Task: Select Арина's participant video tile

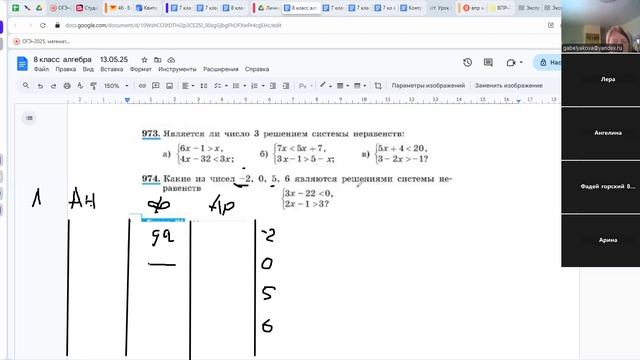Action: tap(600, 240)
